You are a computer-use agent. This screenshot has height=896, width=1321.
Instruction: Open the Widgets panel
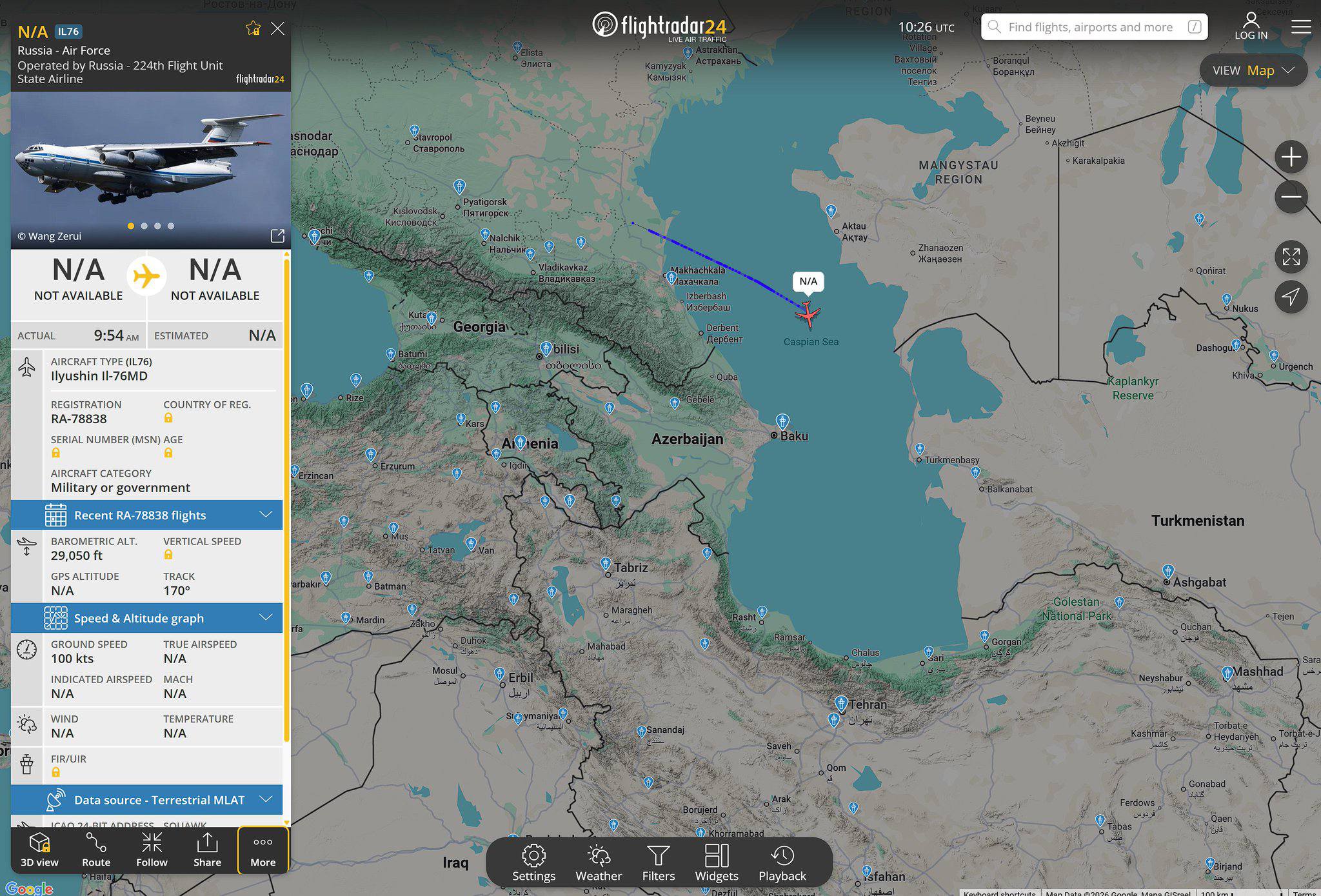(717, 863)
